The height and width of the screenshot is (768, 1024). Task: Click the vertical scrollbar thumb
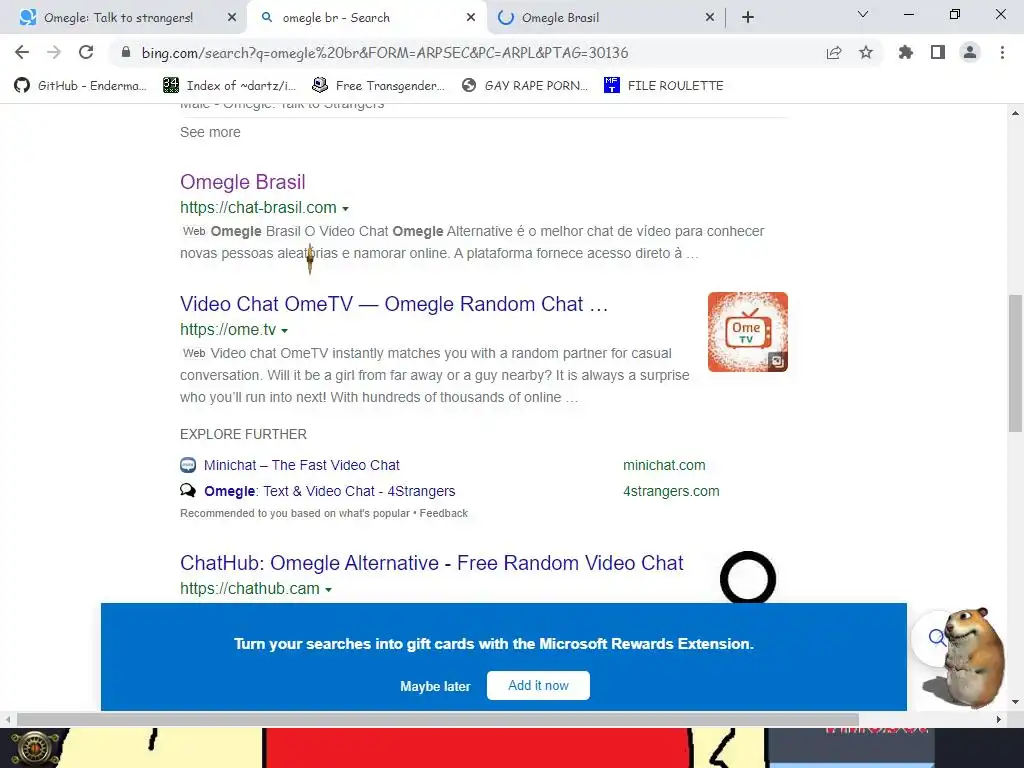point(1015,363)
